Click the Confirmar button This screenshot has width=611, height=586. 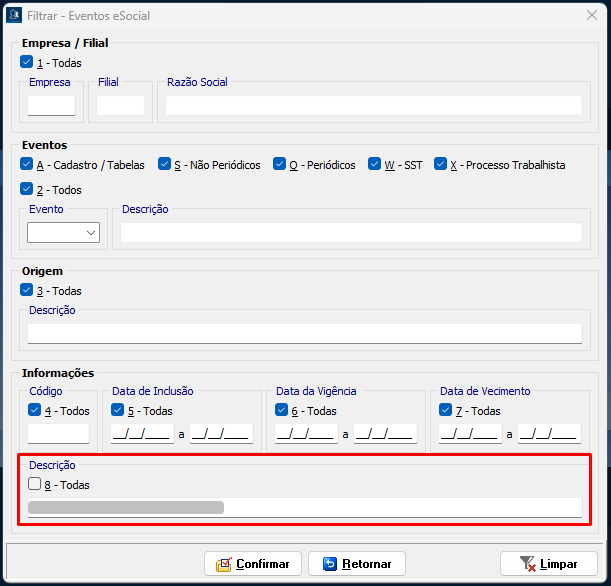coord(252,564)
